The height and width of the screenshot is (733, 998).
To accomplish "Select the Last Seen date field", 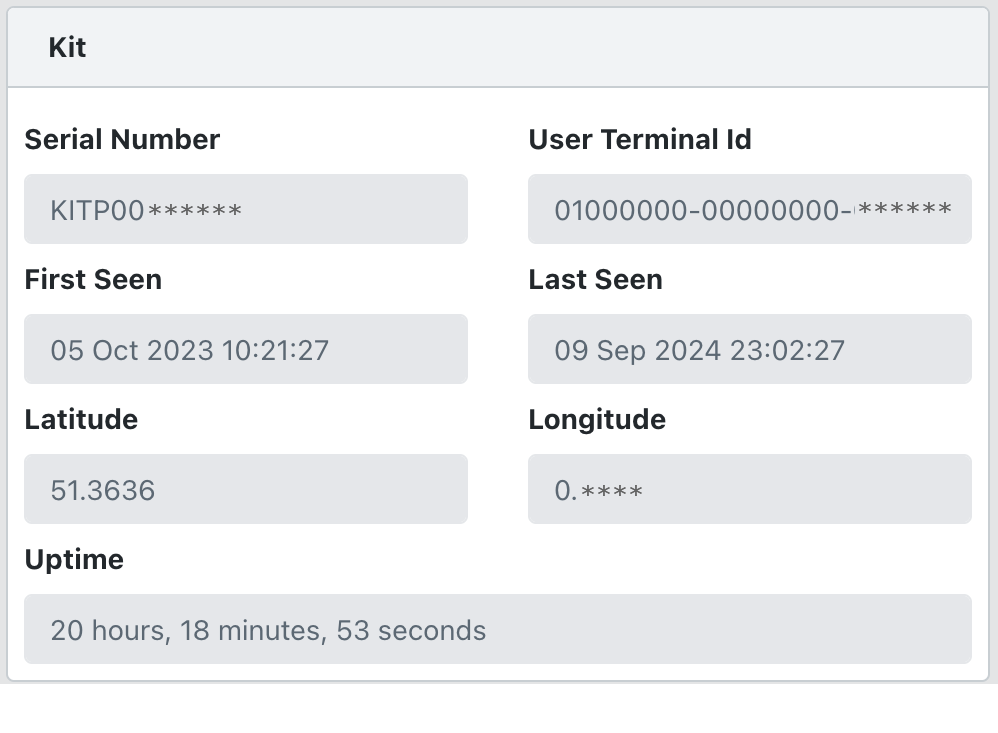I will (x=749, y=349).
